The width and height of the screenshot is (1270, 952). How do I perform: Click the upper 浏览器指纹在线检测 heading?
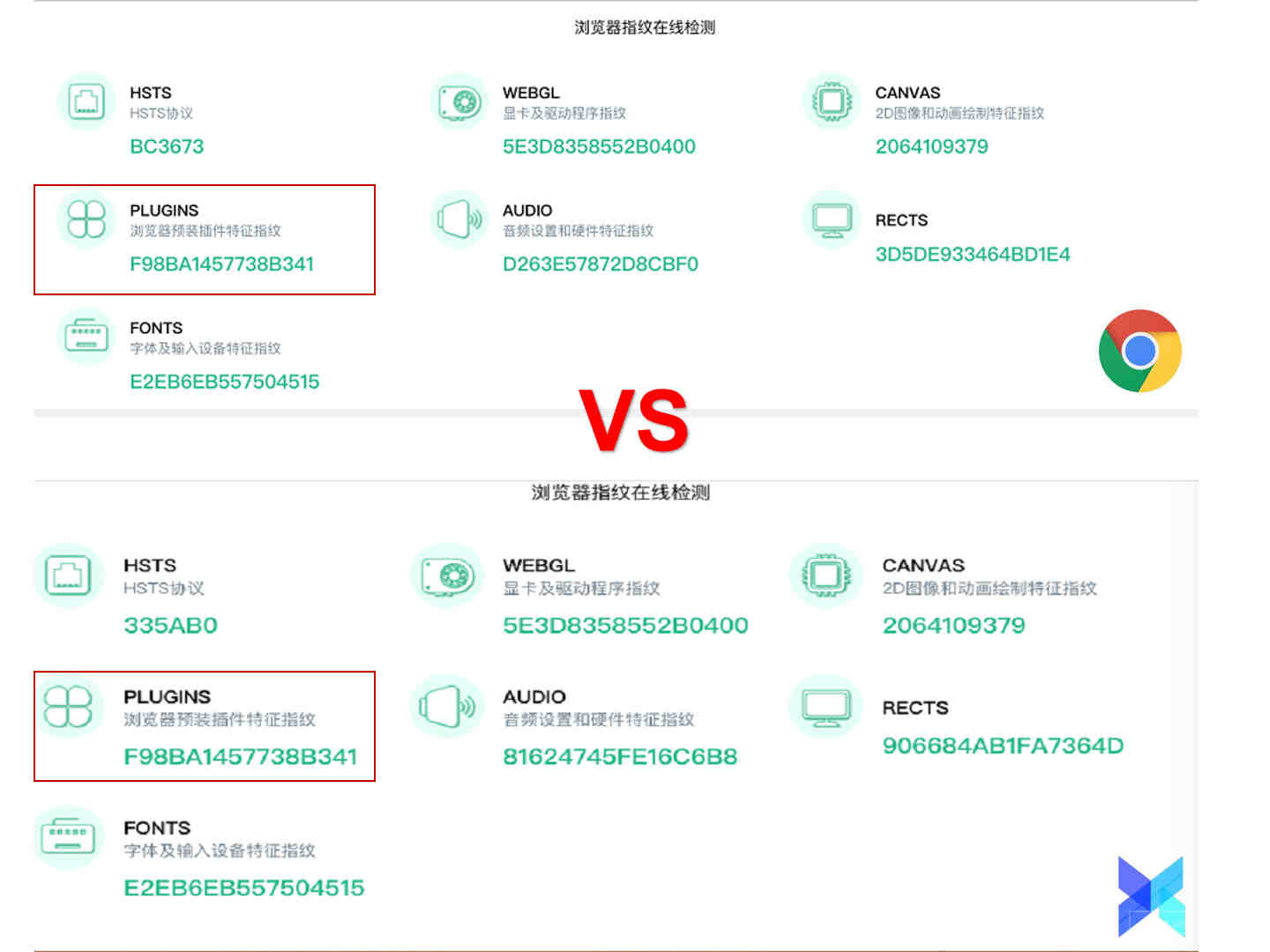[645, 27]
